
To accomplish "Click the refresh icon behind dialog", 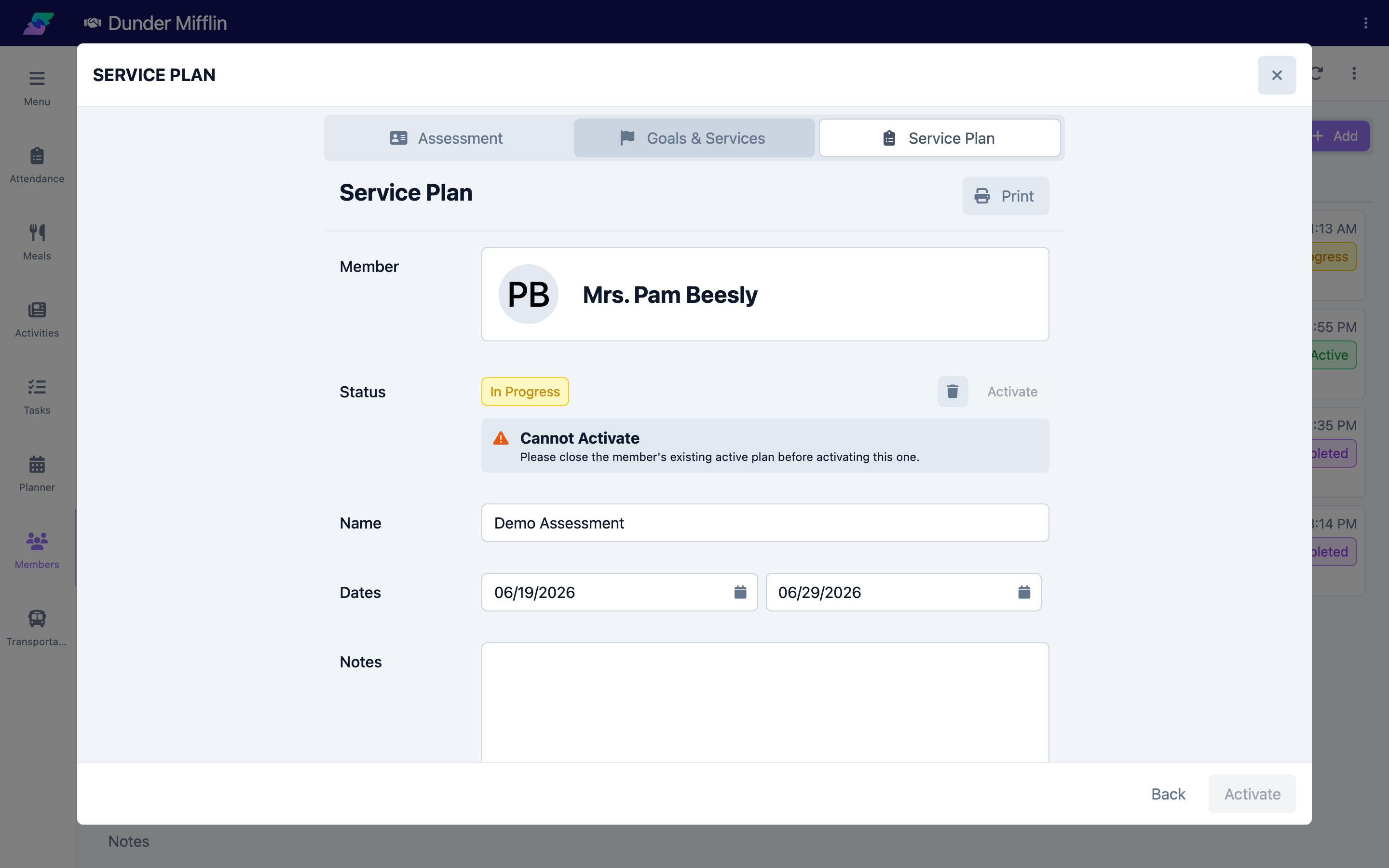I will coord(1317,73).
